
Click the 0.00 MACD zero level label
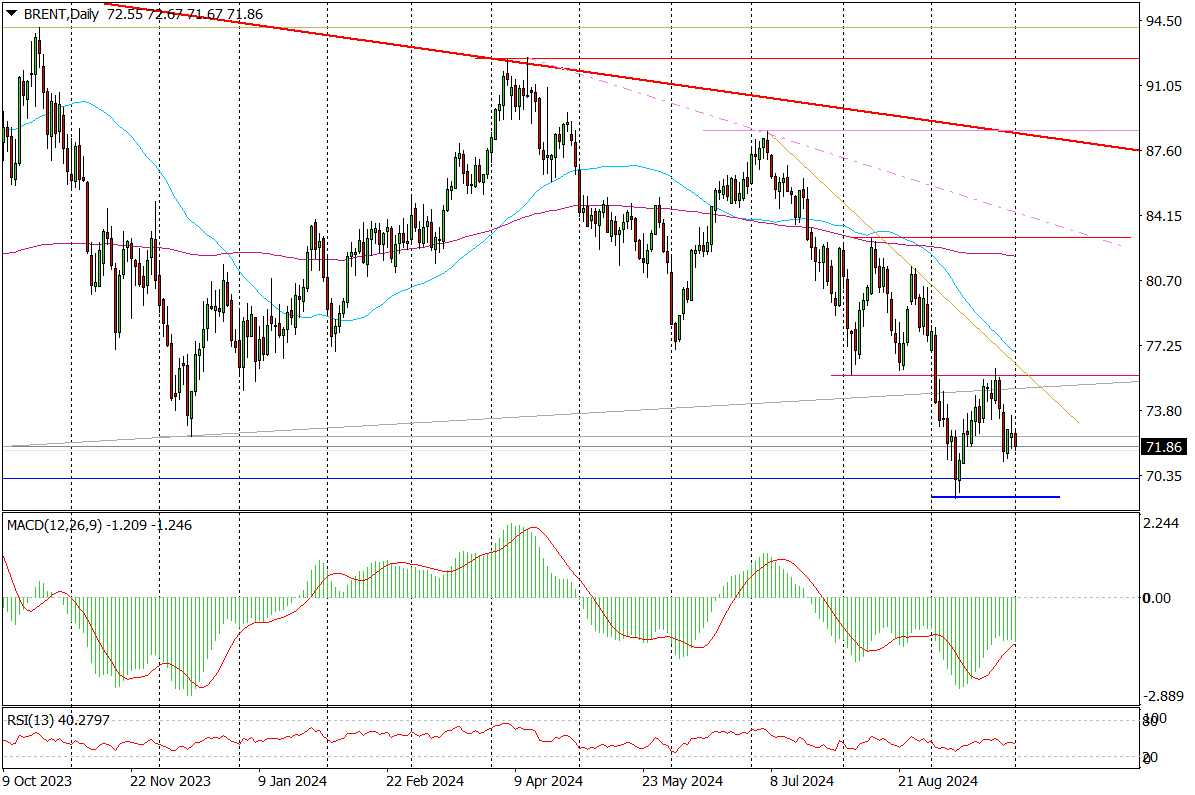1156,598
